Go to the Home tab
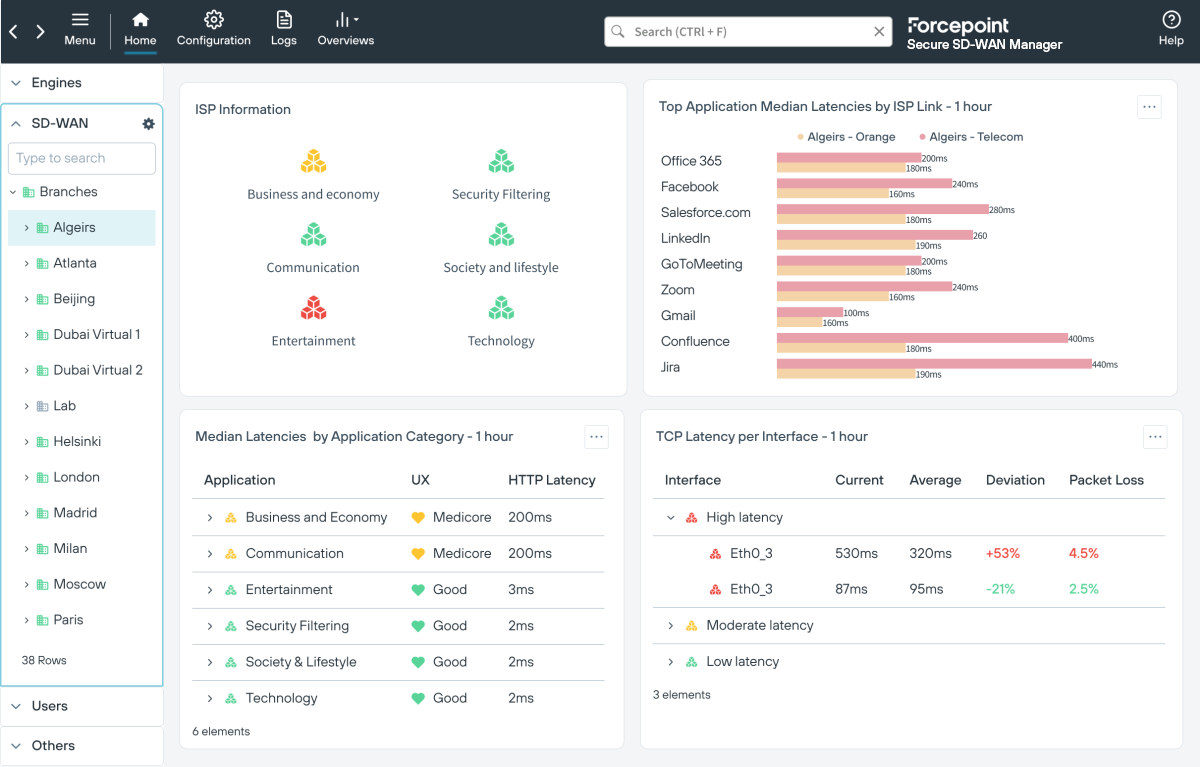 tap(140, 29)
